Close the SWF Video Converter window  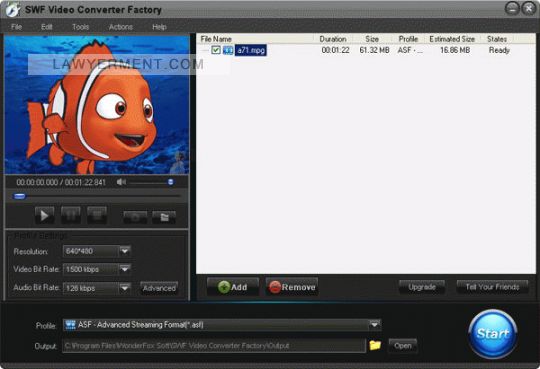(528, 9)
